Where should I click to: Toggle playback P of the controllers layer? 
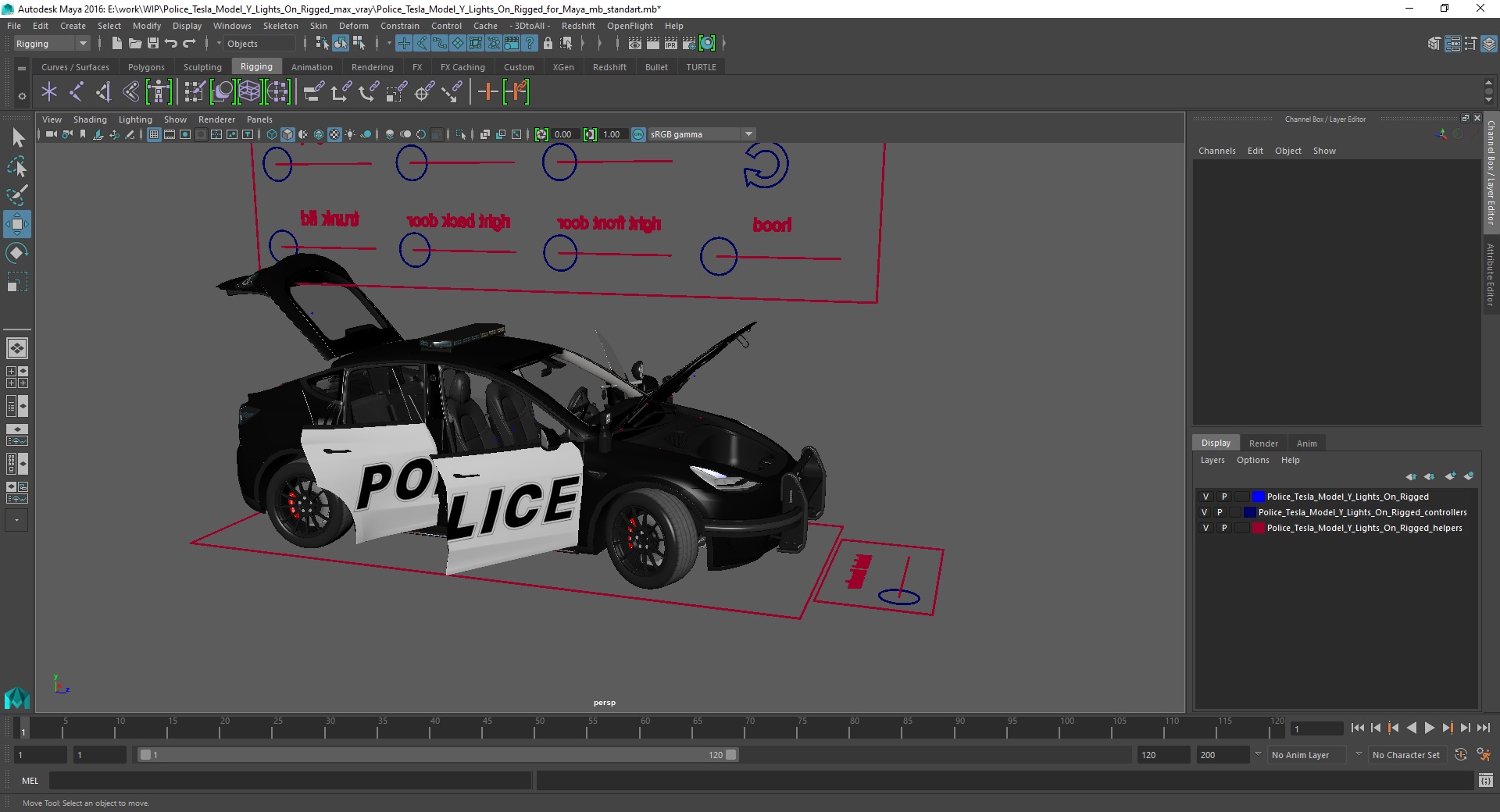click(1220, 512)
